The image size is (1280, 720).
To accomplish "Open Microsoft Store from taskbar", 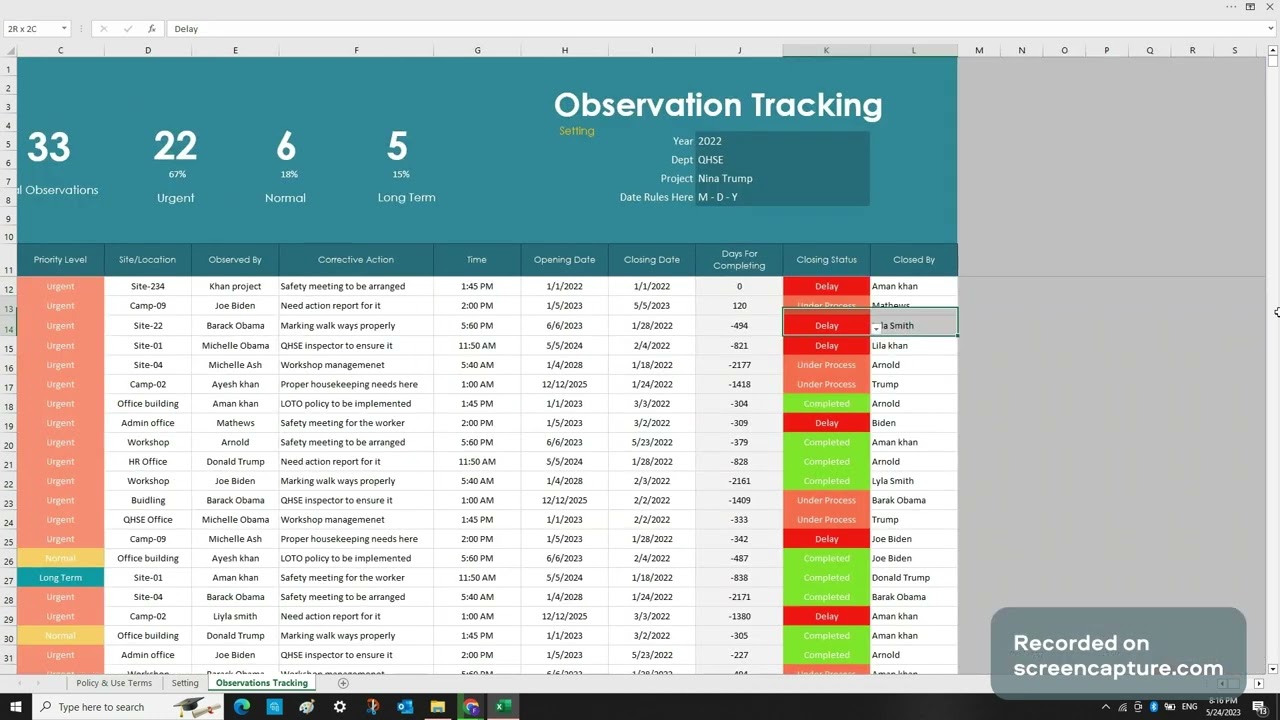I will [x=274, y=707].
